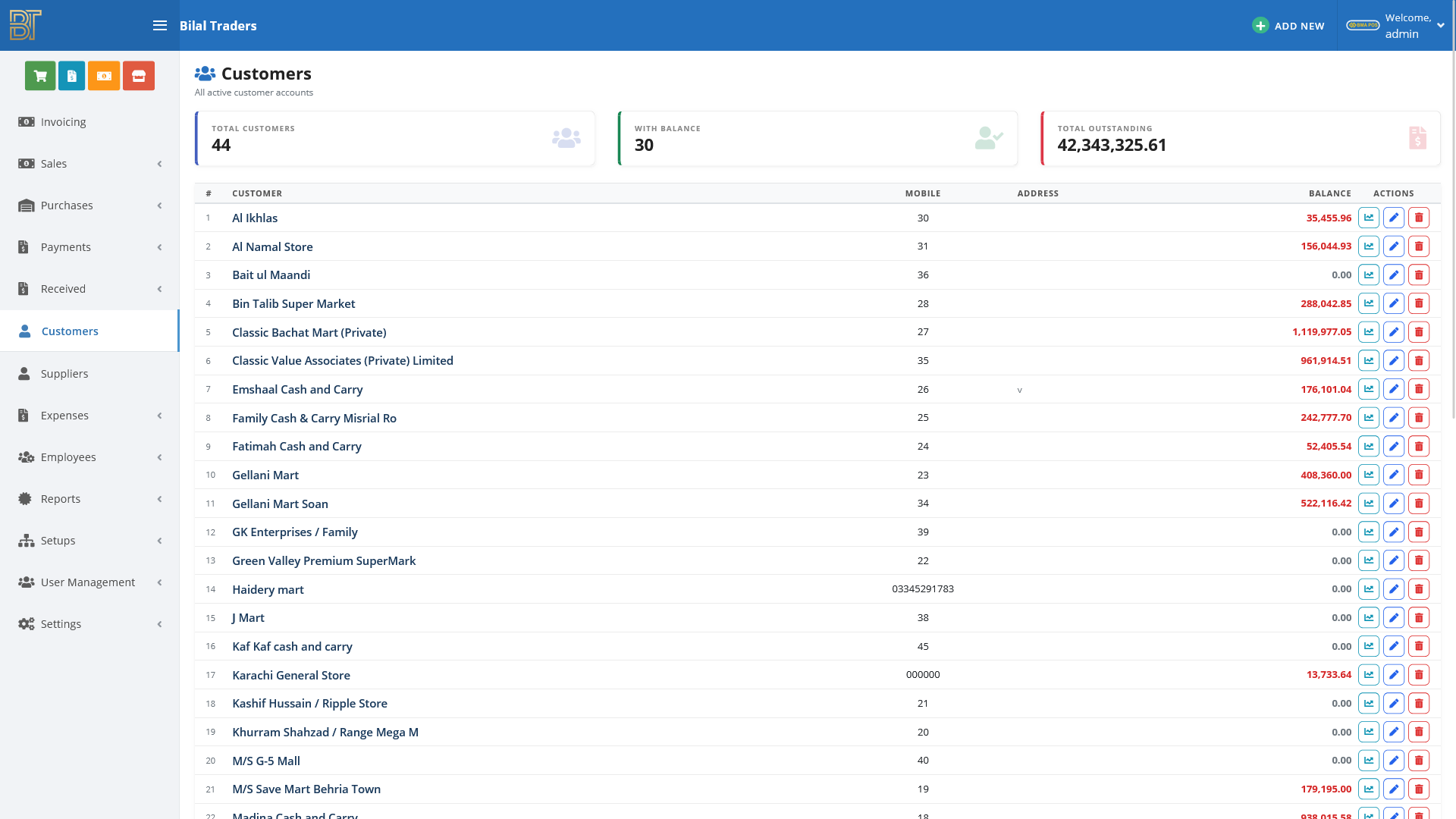This screenshot has height=819, width=1456.
Task: Click the blue invoice document quick icon
Action: pos(71,76)
